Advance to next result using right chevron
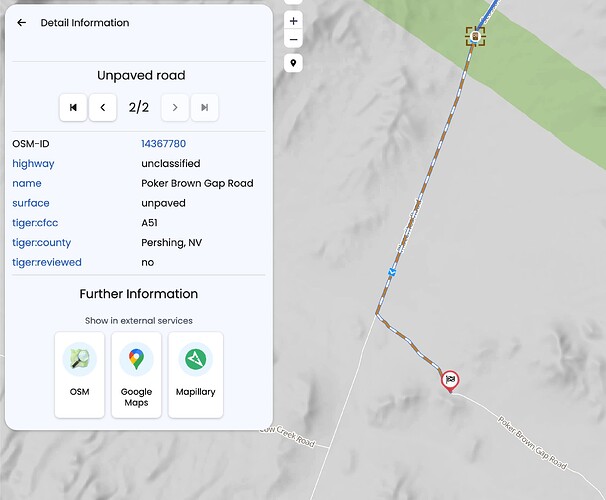Screen dimensions: 606x500 [x=175, y=107]
